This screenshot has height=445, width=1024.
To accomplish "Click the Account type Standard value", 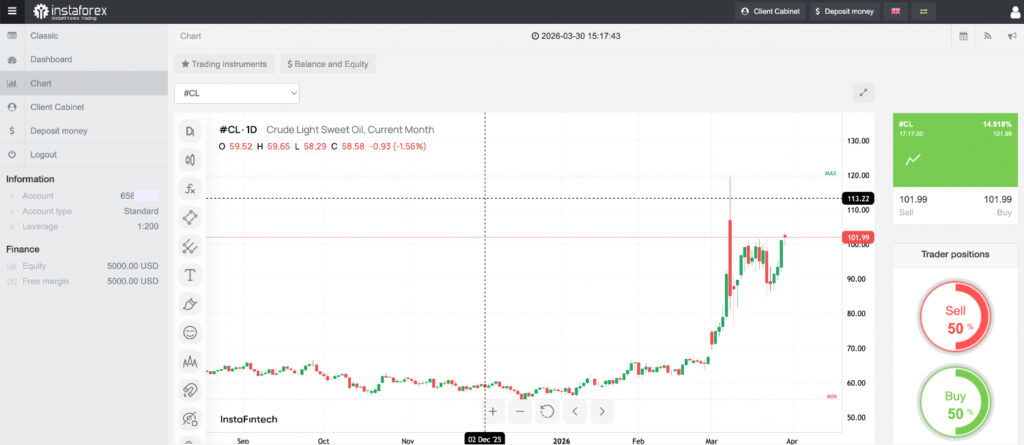I will coord(141,211).
